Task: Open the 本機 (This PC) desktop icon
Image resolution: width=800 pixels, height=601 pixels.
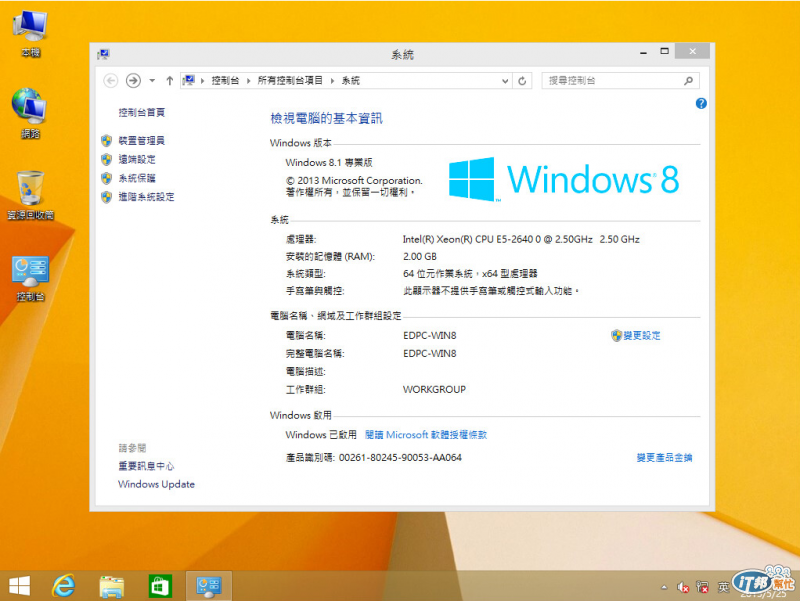Action: 31,33
